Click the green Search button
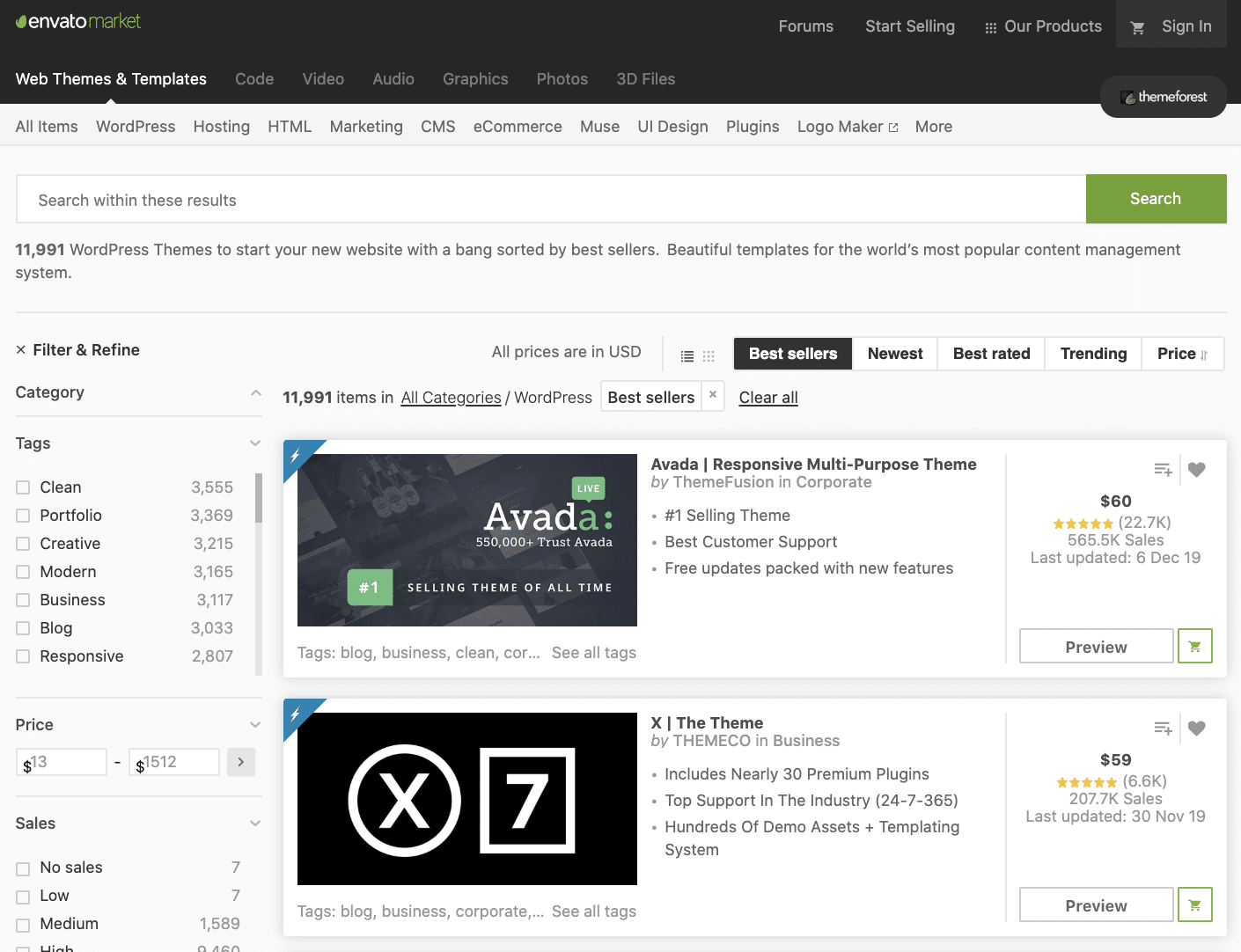Viewport: 1241px width, 952px height. point(1155,199)
